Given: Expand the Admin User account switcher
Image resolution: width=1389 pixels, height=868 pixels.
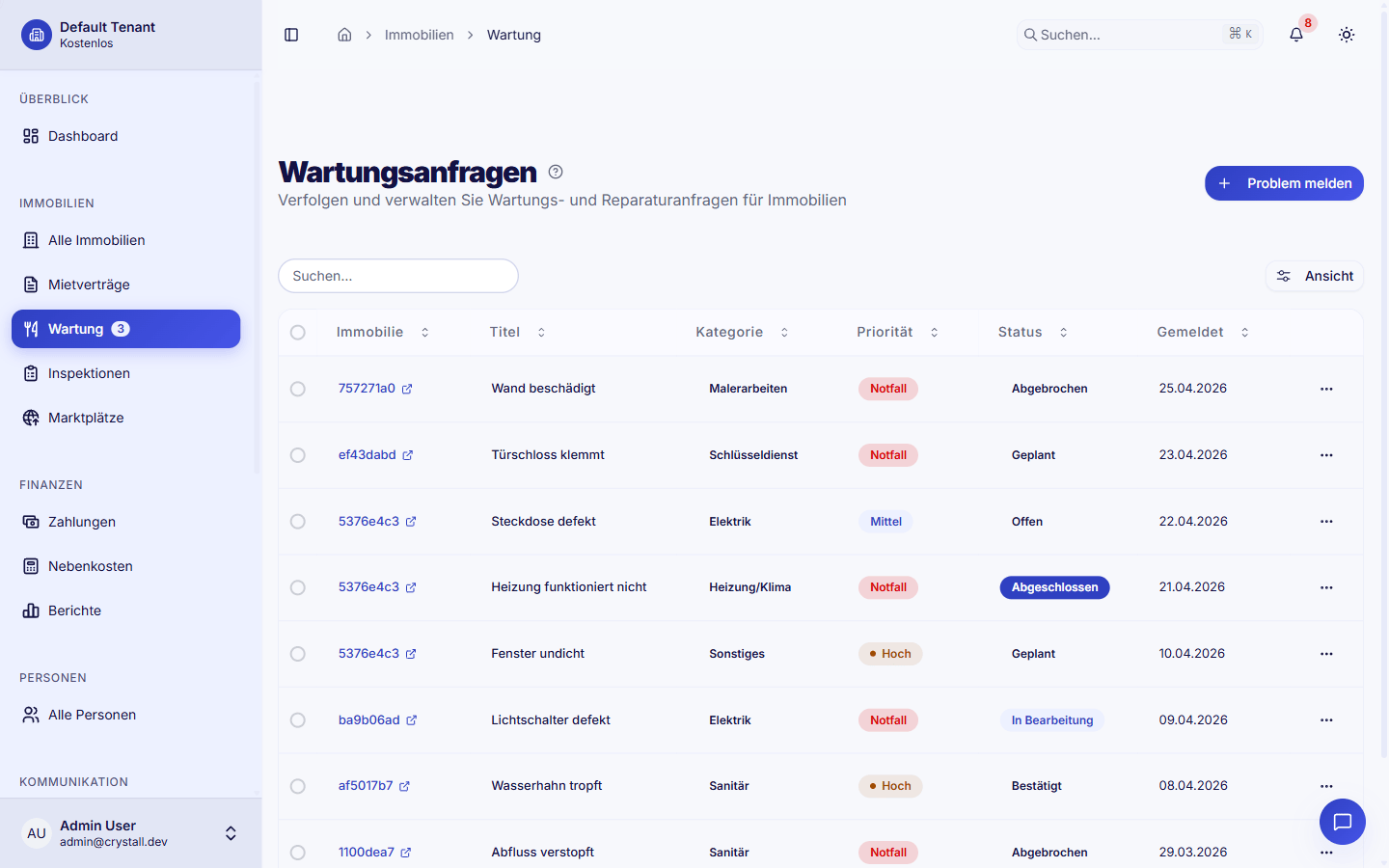Looking at the screenshot, I should tap(131, 833).
